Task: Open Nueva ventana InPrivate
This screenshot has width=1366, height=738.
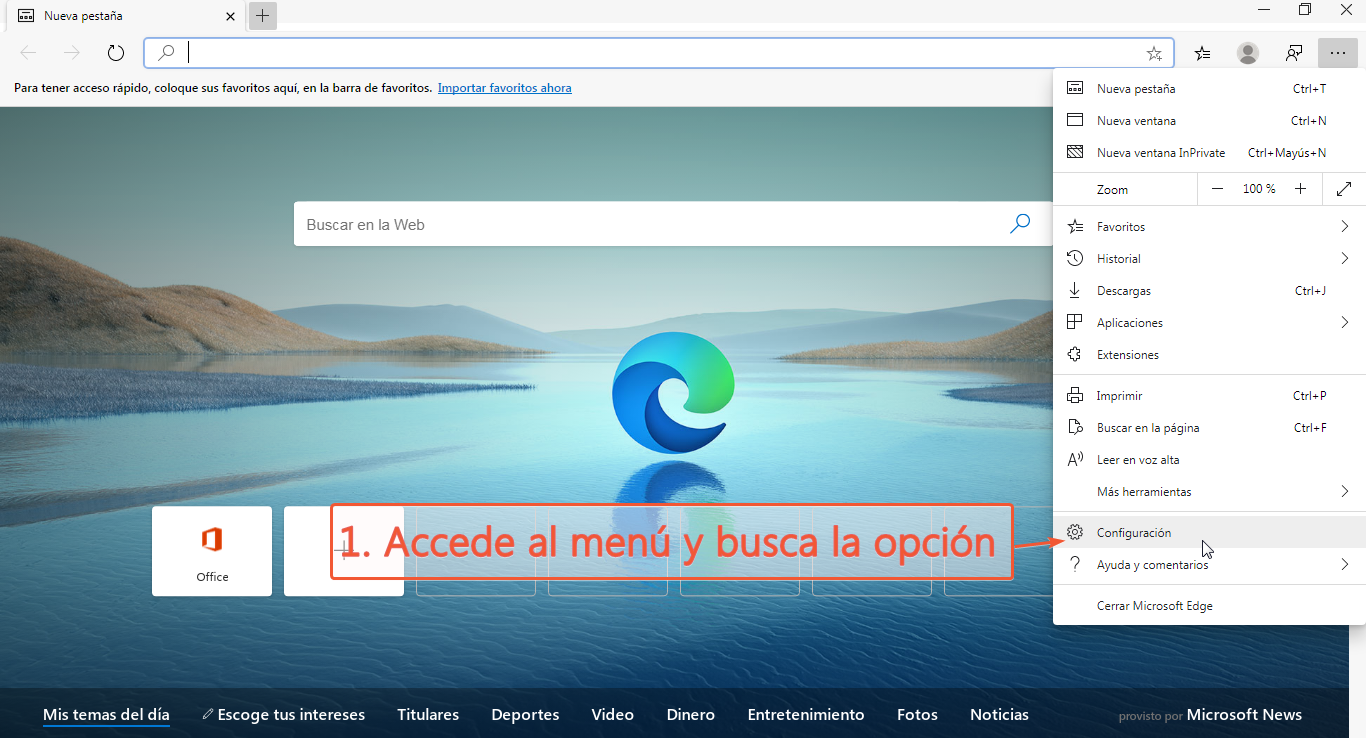Action: (1209, 153)
